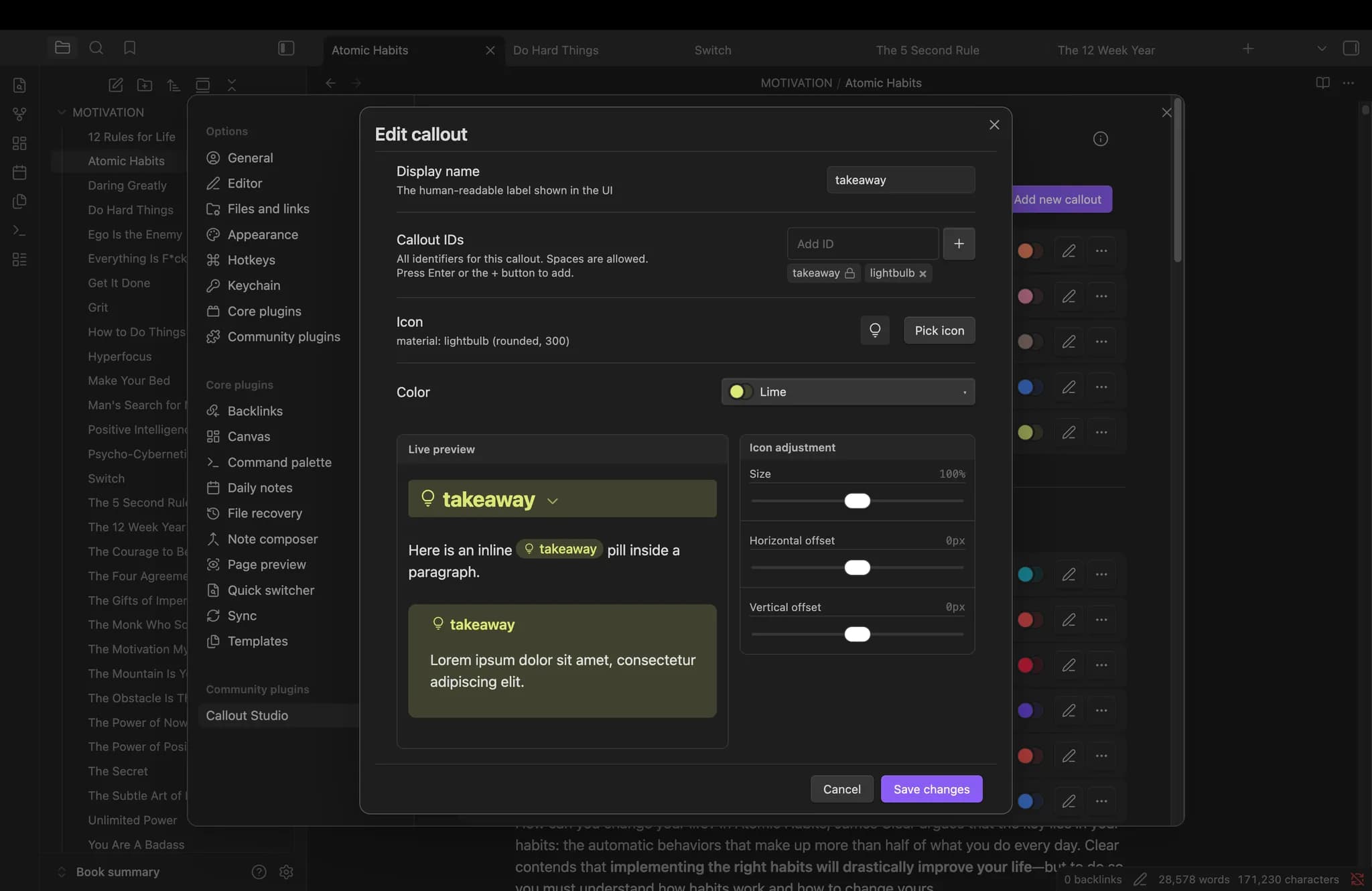This screenshot has height=891, width=1372.
Task: Create a new folder icon in explorer
Action: [x=145, y=85]
